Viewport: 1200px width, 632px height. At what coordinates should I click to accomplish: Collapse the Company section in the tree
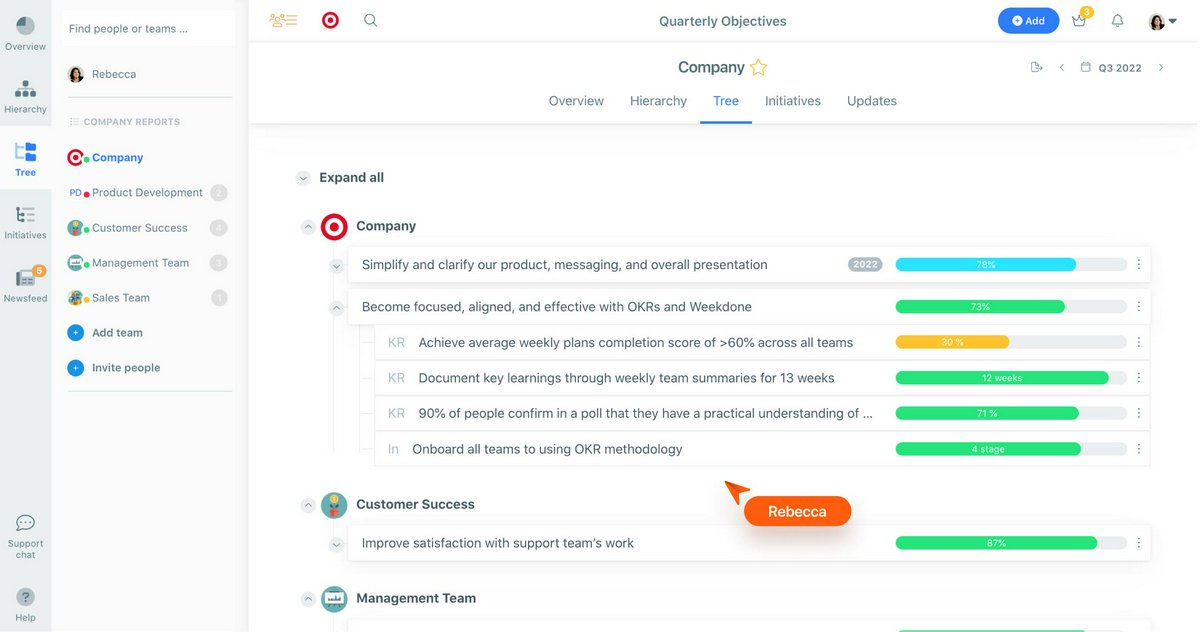[308, 227]
